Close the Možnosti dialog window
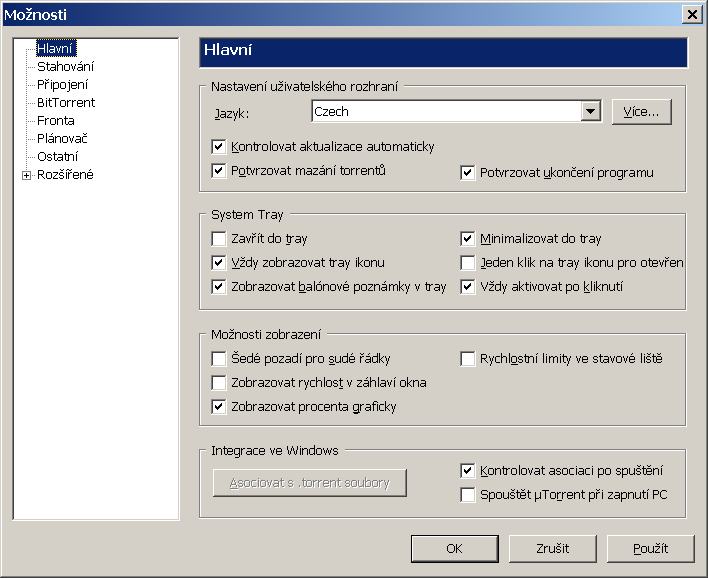Image resolution: width=708 pixels, height=578 pixels. pos(691,14)
